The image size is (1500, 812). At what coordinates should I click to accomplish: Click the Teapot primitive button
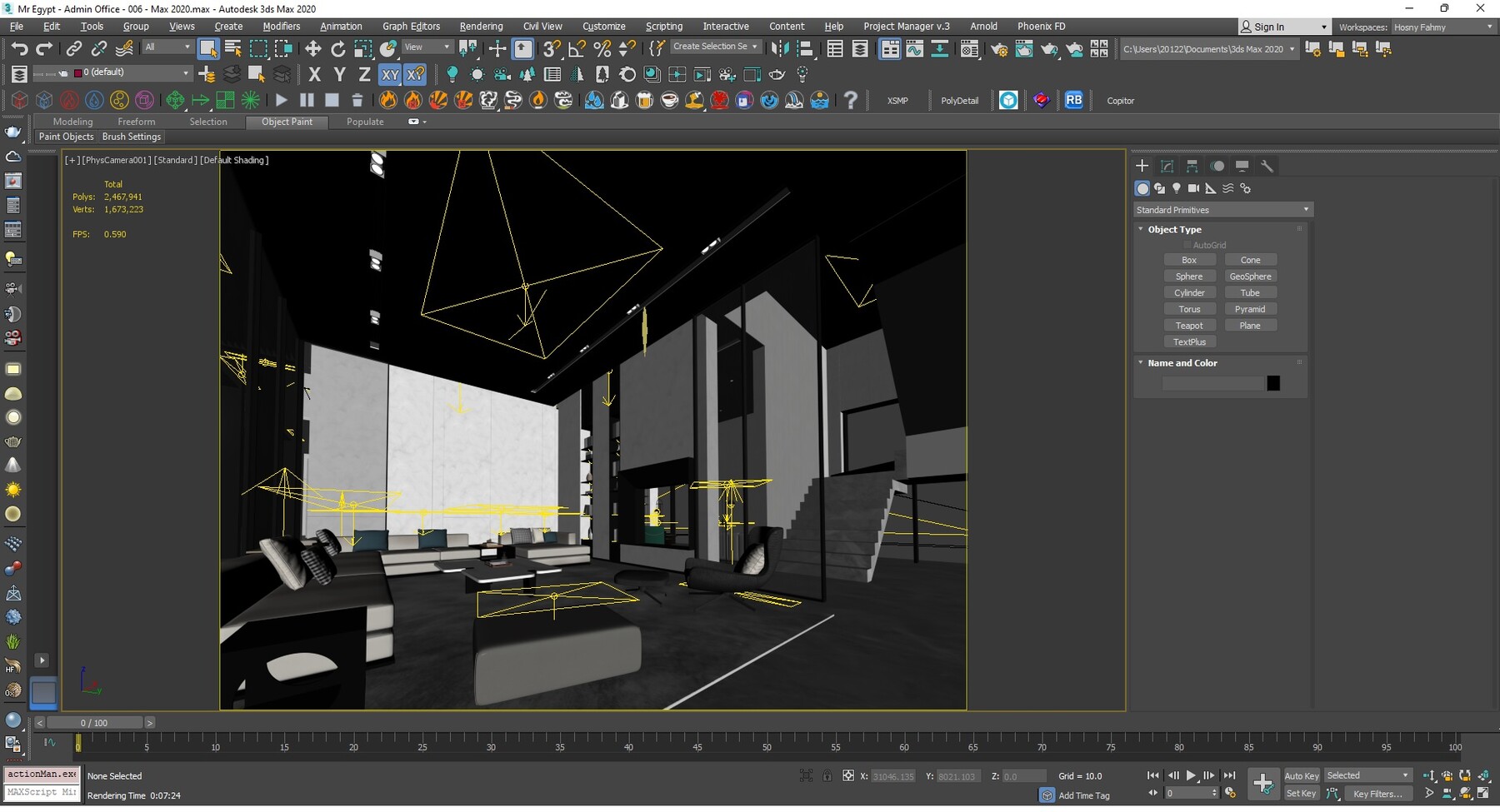1189,326
